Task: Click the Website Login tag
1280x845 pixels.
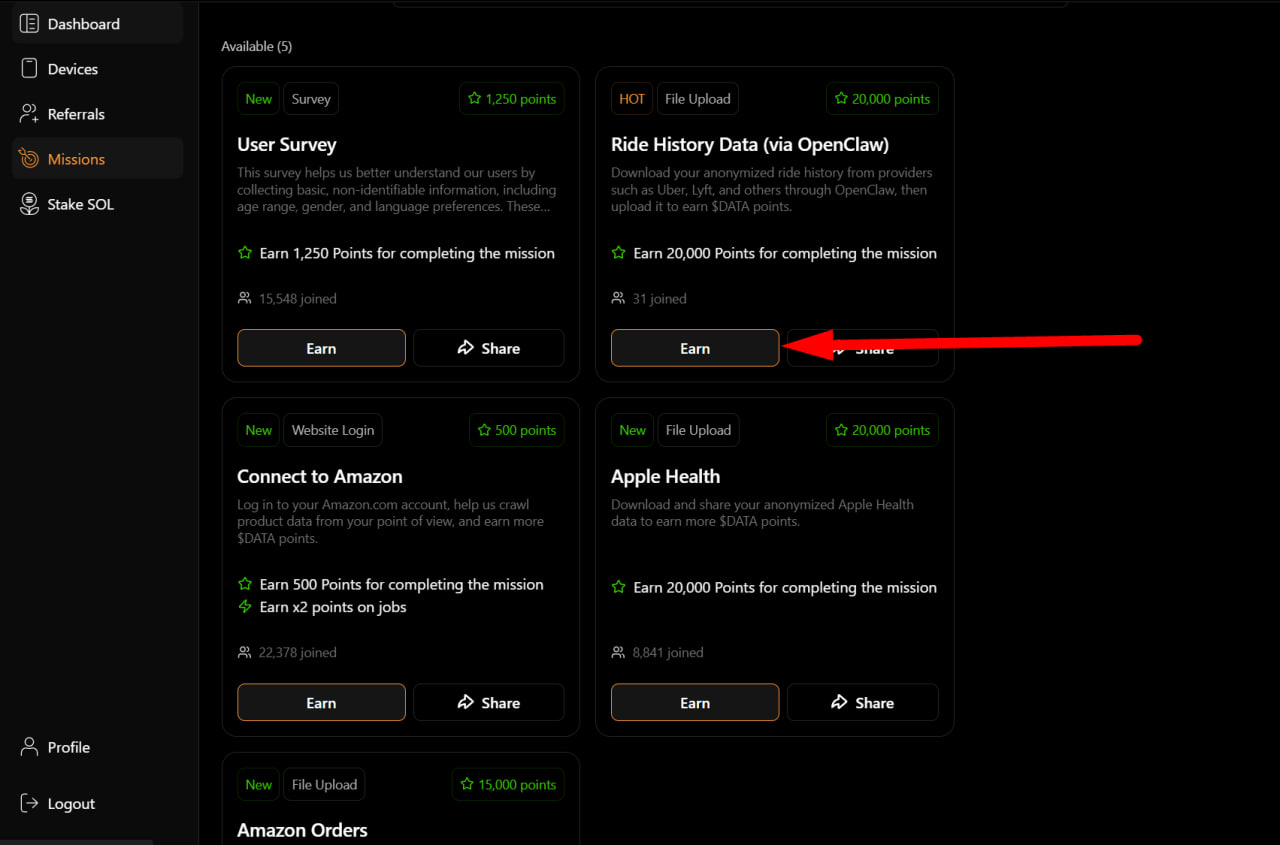Action: (333, 430)
